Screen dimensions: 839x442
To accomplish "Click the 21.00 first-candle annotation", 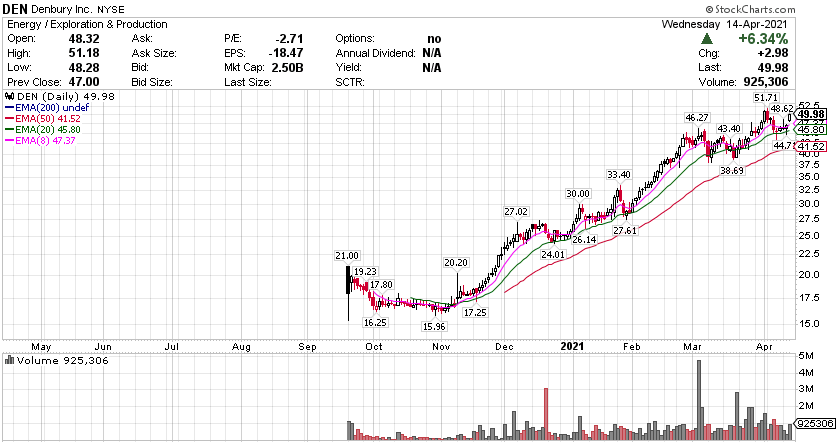I will (347, 256).
